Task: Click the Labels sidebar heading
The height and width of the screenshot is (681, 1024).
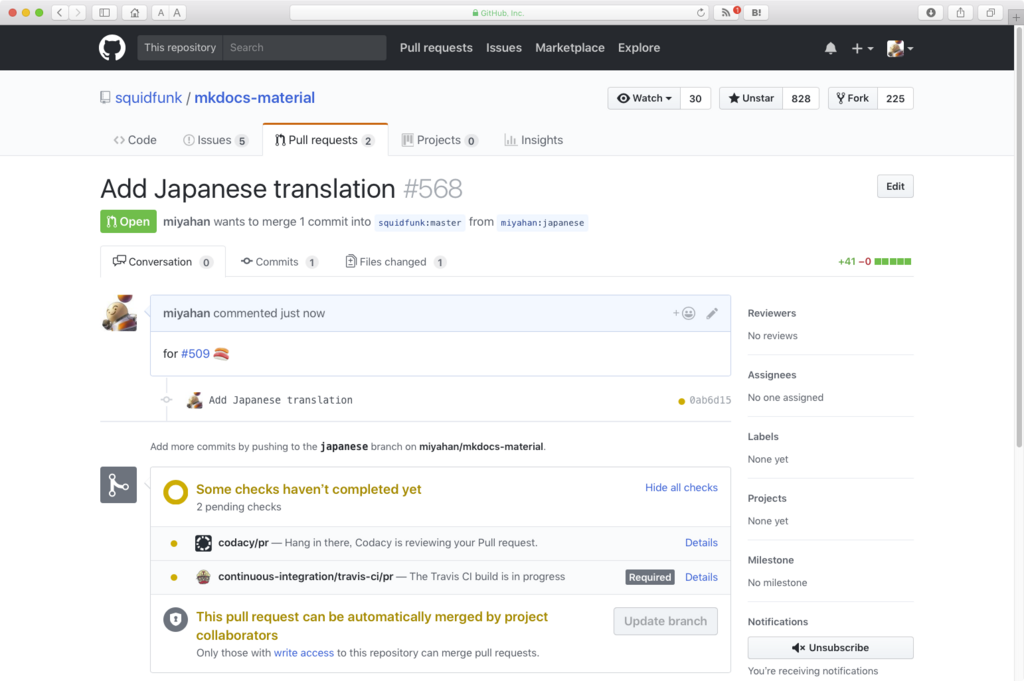Action: tap(763, 436)
